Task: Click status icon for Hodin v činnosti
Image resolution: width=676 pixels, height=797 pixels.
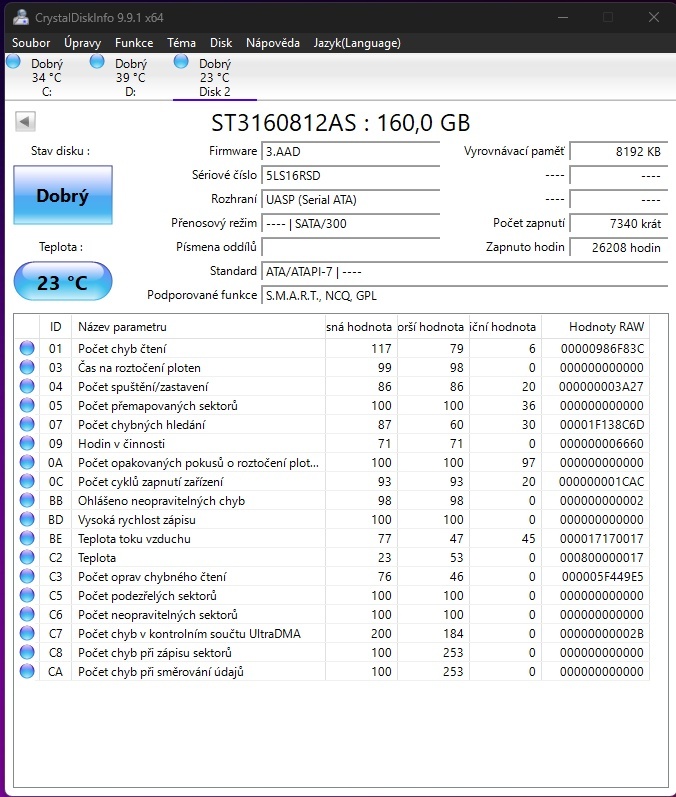Action: pos(27,443)
